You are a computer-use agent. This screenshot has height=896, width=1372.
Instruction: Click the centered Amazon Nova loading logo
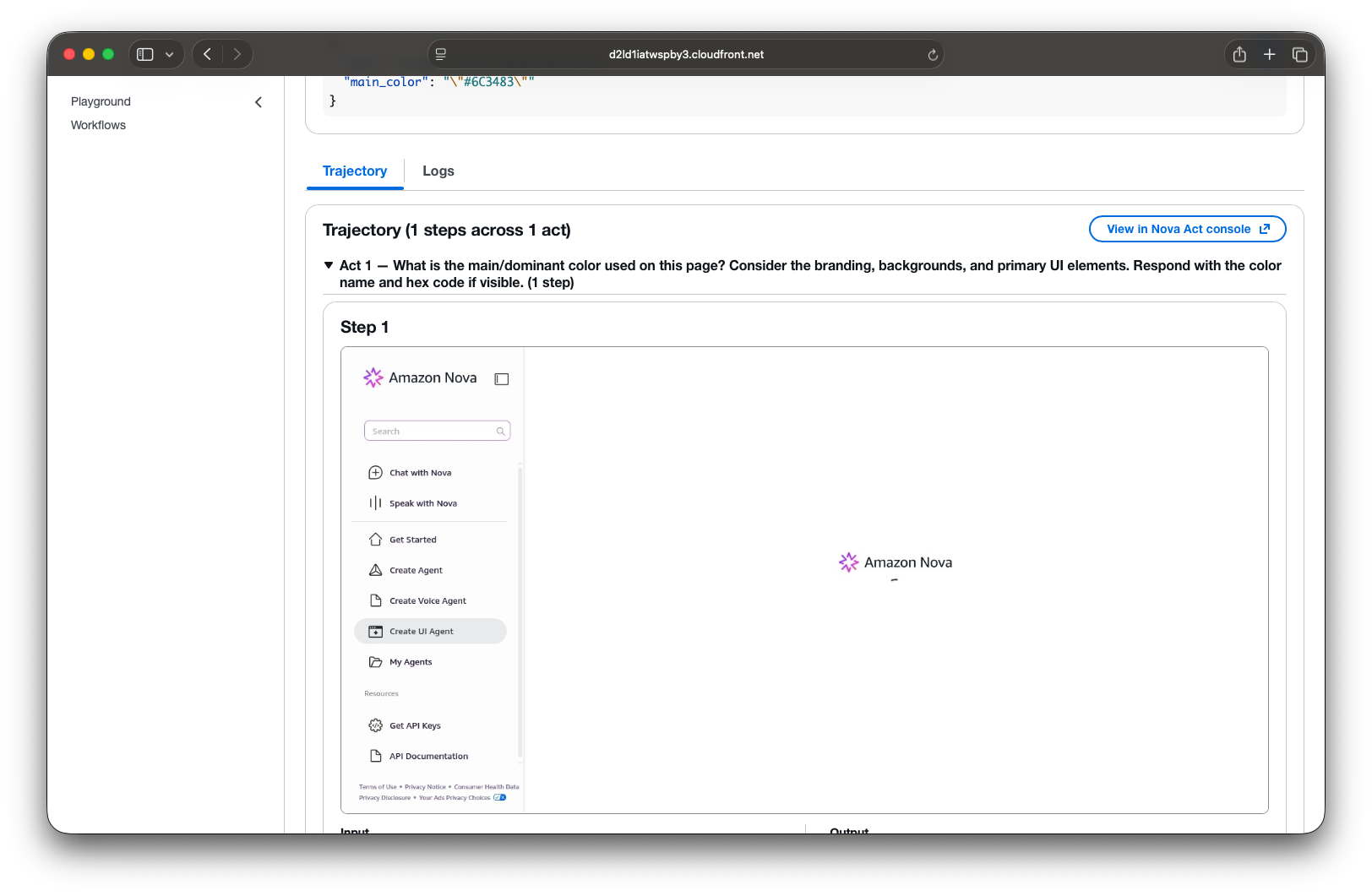(x=848, y=562)
